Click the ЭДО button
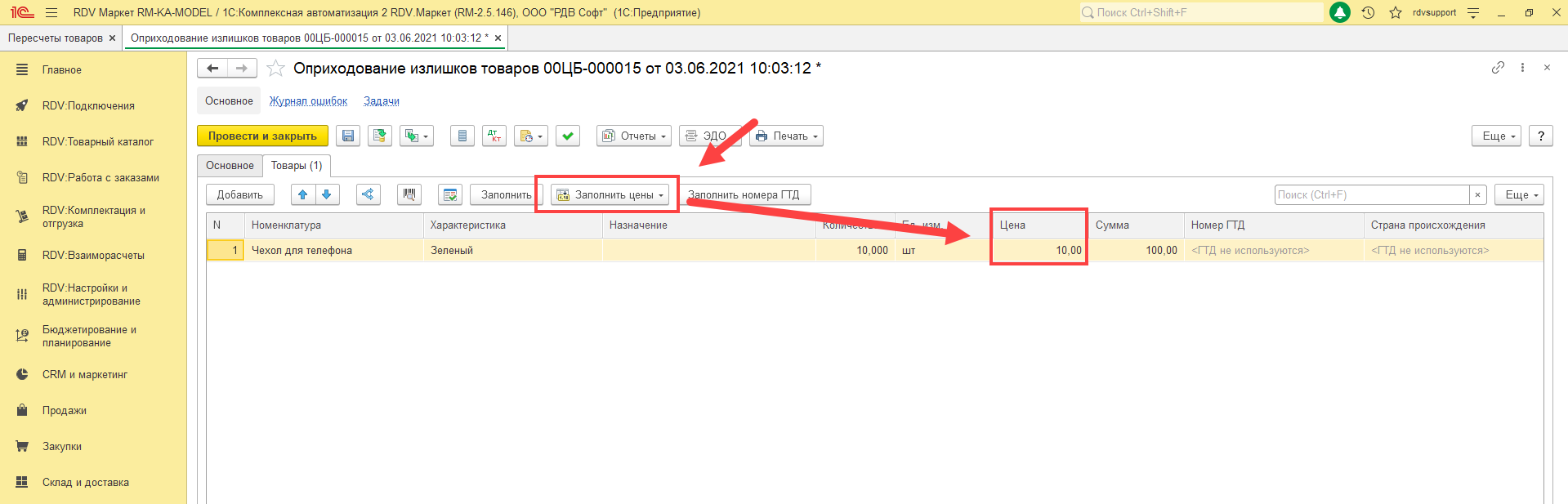 pyautogui.click(x=710, y=136)
